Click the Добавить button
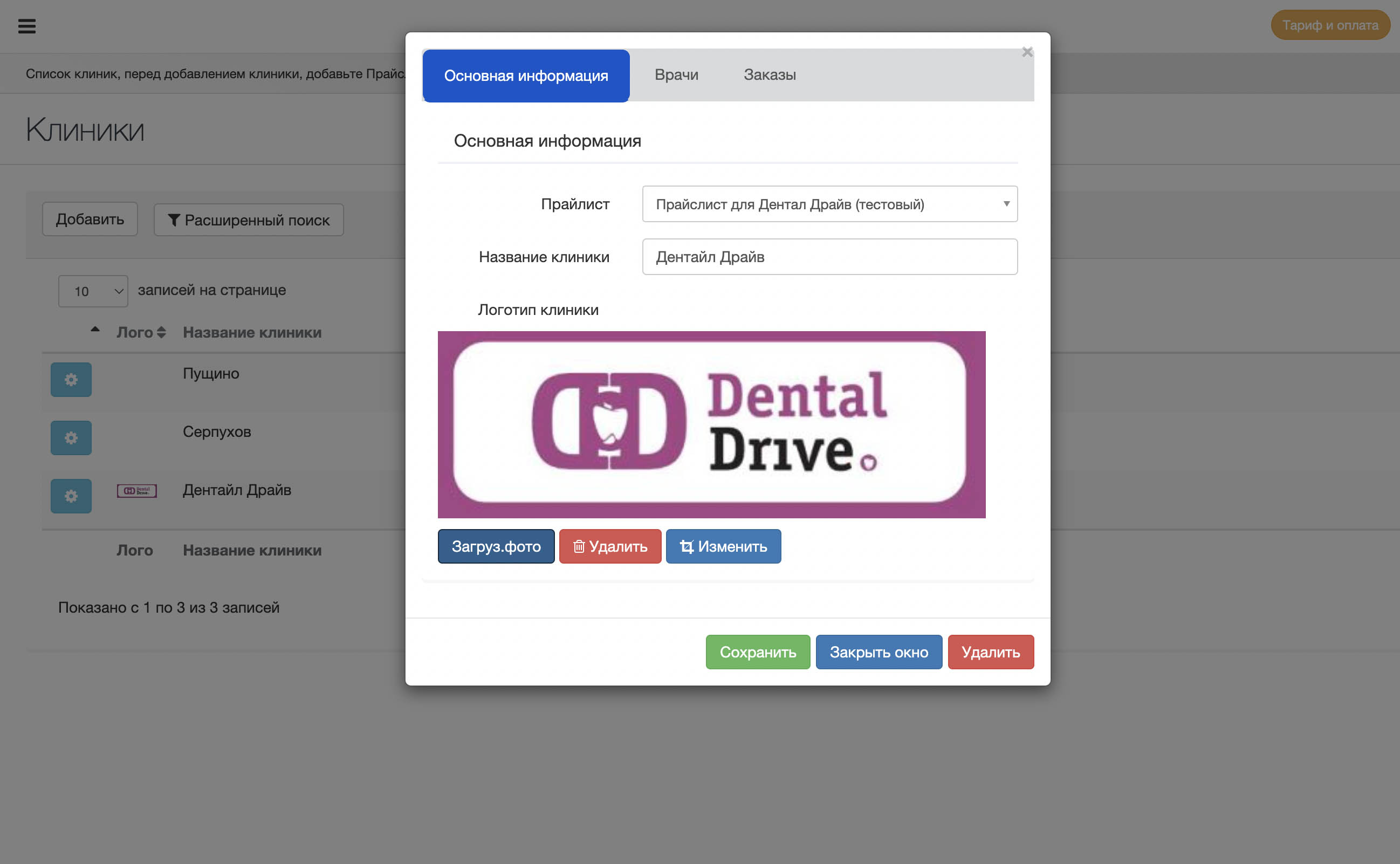The height and width of the screenshot is (864, 1400). pyautogui.click(x=90, y=219)
